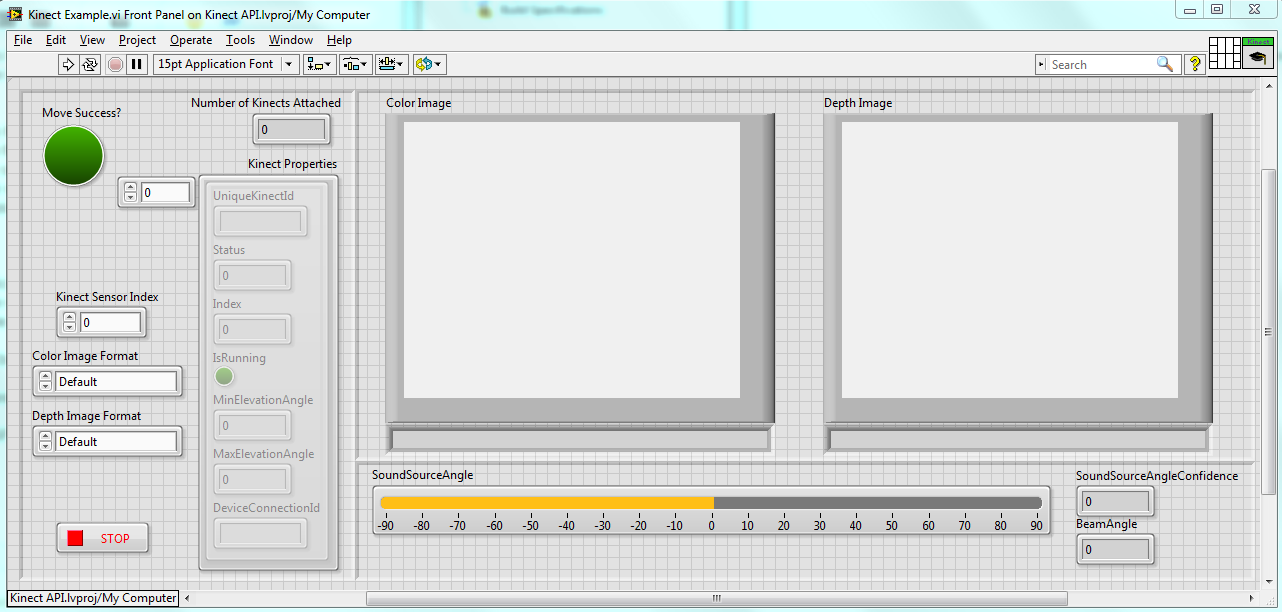Open Context Help with the question mark icon
Image resolution: width=1282 pixels, height=612 pixels.
pos(1196,64)
